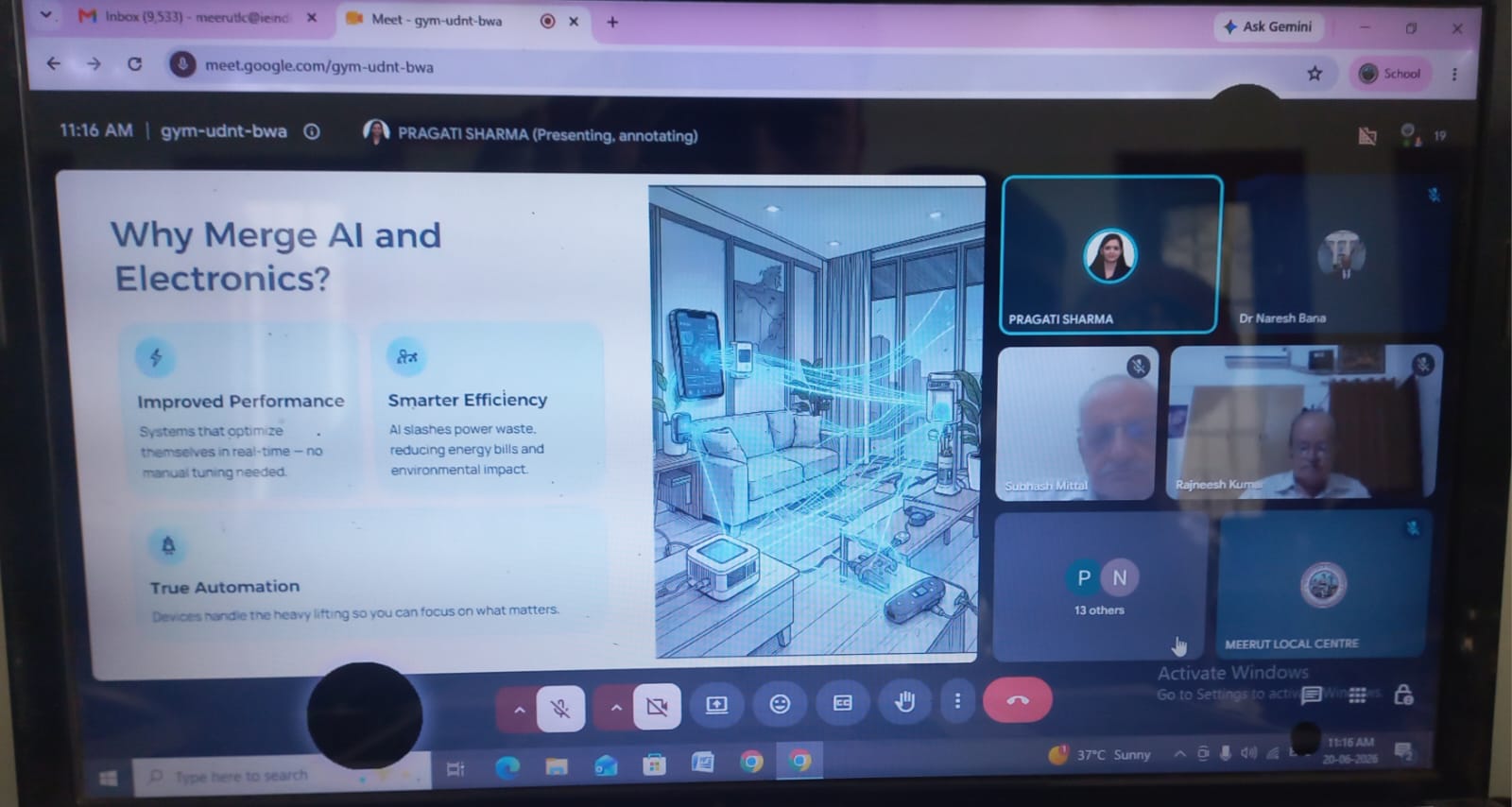Viewport: 1512px width, 807px height.
Task: Open the weather widget showing 37°C Sunny
Action: 1100,754
